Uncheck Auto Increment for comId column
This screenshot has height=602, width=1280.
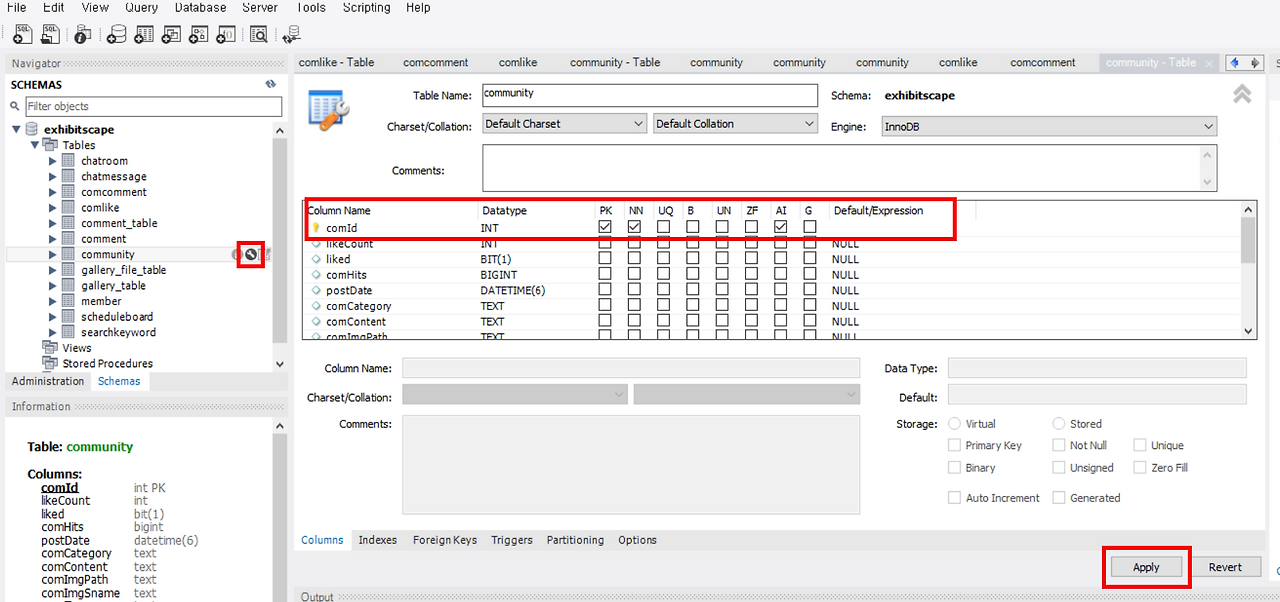coord(781,227)
